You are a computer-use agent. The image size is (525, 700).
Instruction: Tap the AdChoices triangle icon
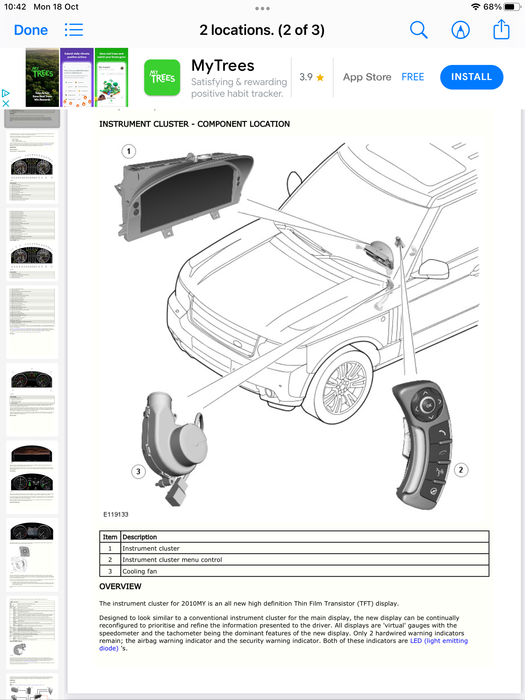pos(5,93)
